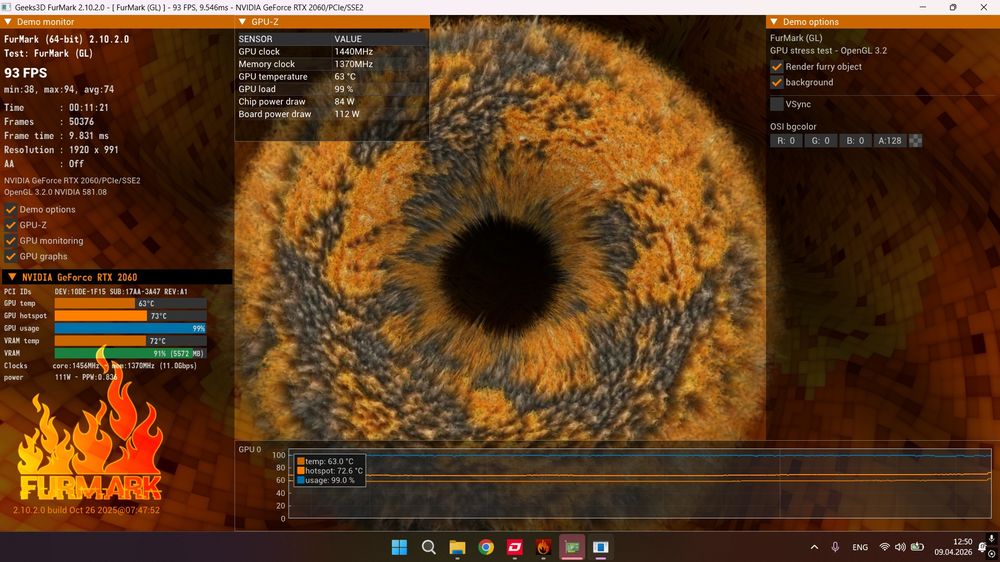Toggle the GPU monitoring checkbox

click(x=10, y=240)
